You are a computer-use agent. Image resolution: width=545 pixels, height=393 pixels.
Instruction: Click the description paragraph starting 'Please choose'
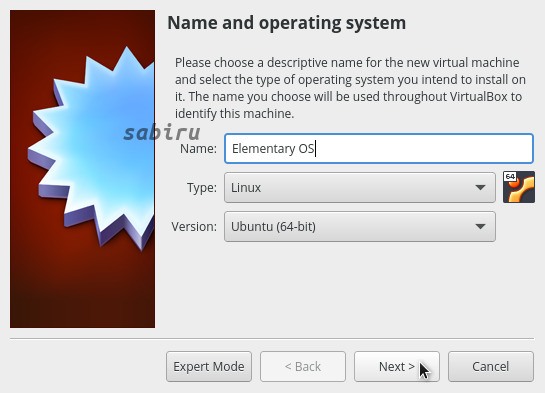(x=350, y=88)
